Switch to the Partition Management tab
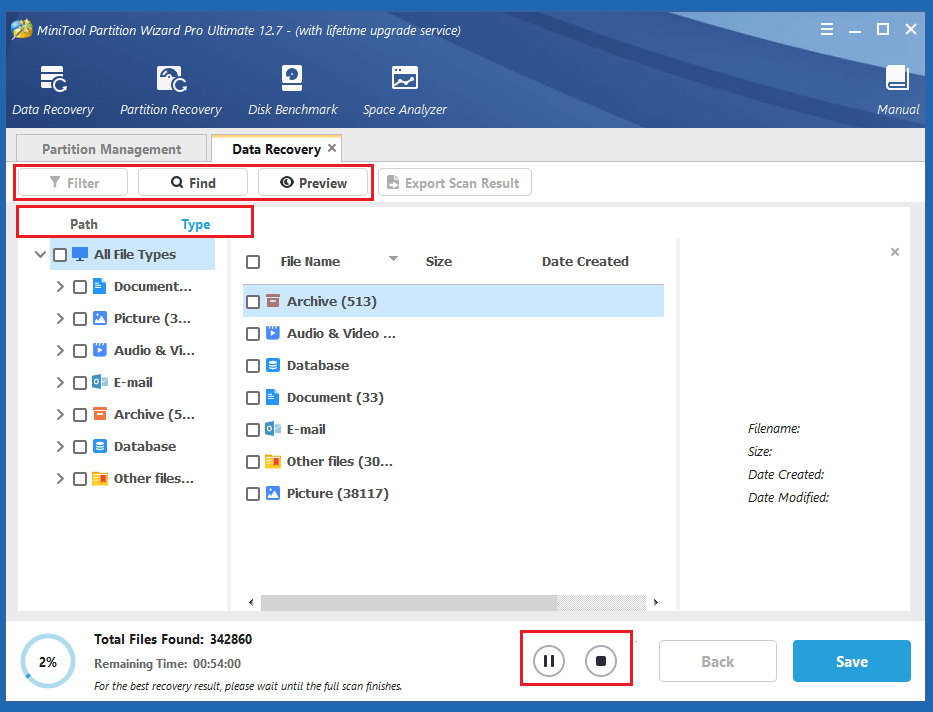The width and height of the screenshot is (933, 712). 111,149
